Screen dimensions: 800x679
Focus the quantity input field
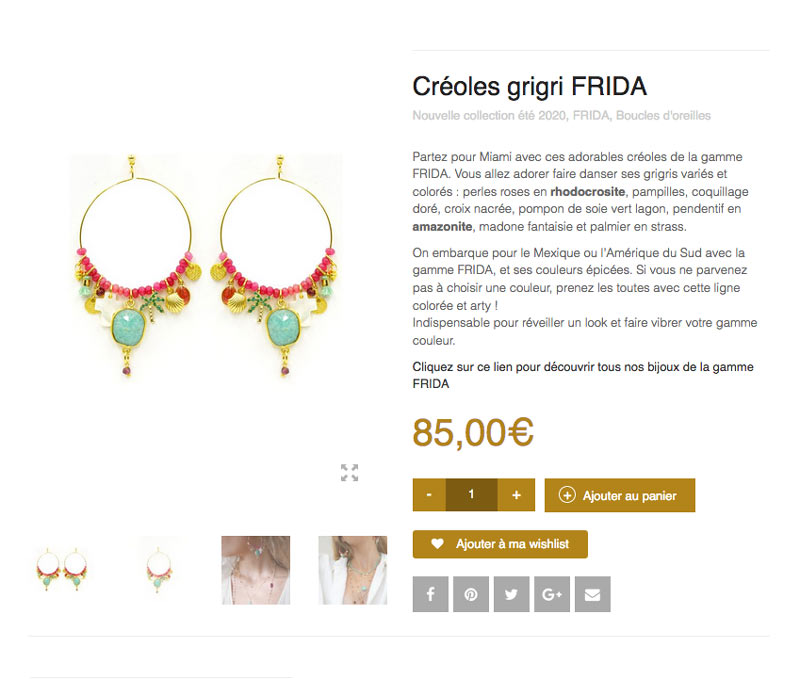(471, 495)
